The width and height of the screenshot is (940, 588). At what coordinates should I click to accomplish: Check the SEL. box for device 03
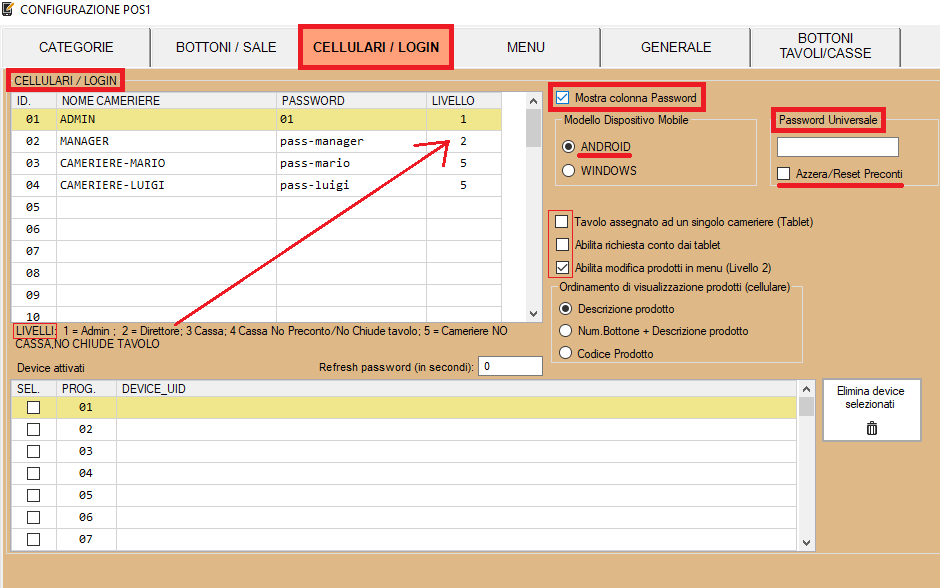34,451
